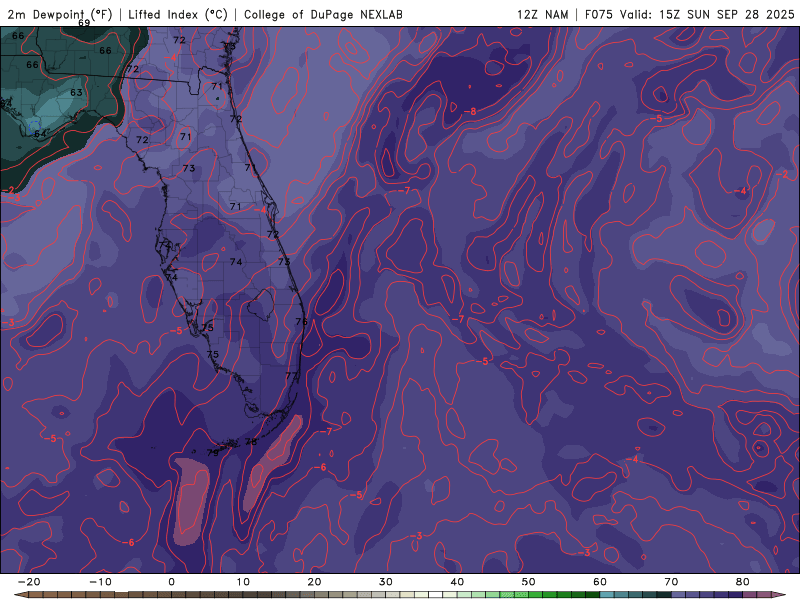Click the 79 dewpoint value near the Keys
The height and width of the screenshot is (600, 800).
click(213, 452)
